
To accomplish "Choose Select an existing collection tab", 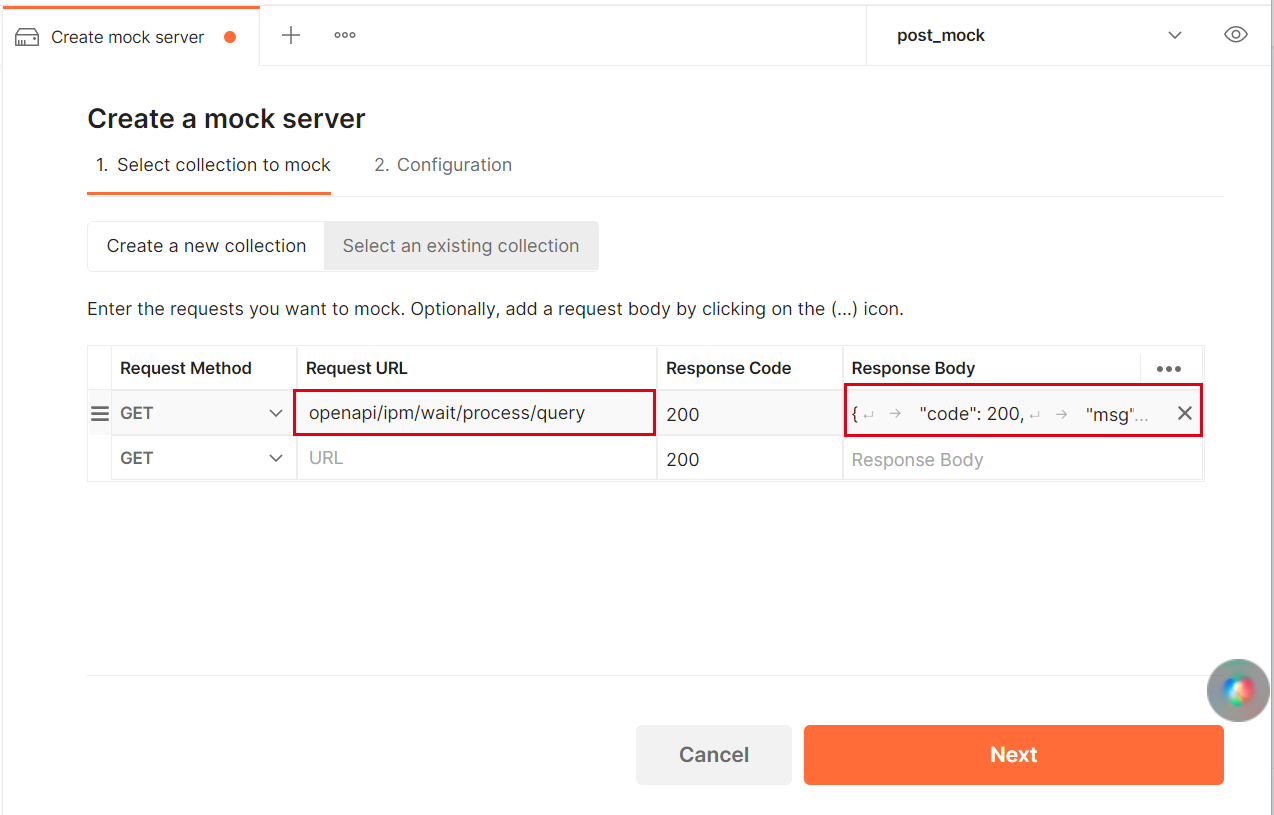I will pyautogui.click(x=461, y=246).
